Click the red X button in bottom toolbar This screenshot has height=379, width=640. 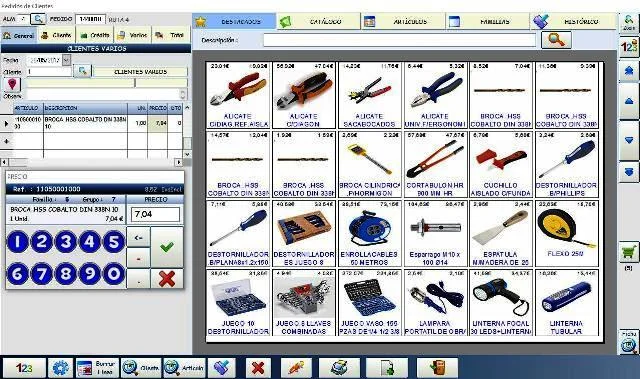258,368
